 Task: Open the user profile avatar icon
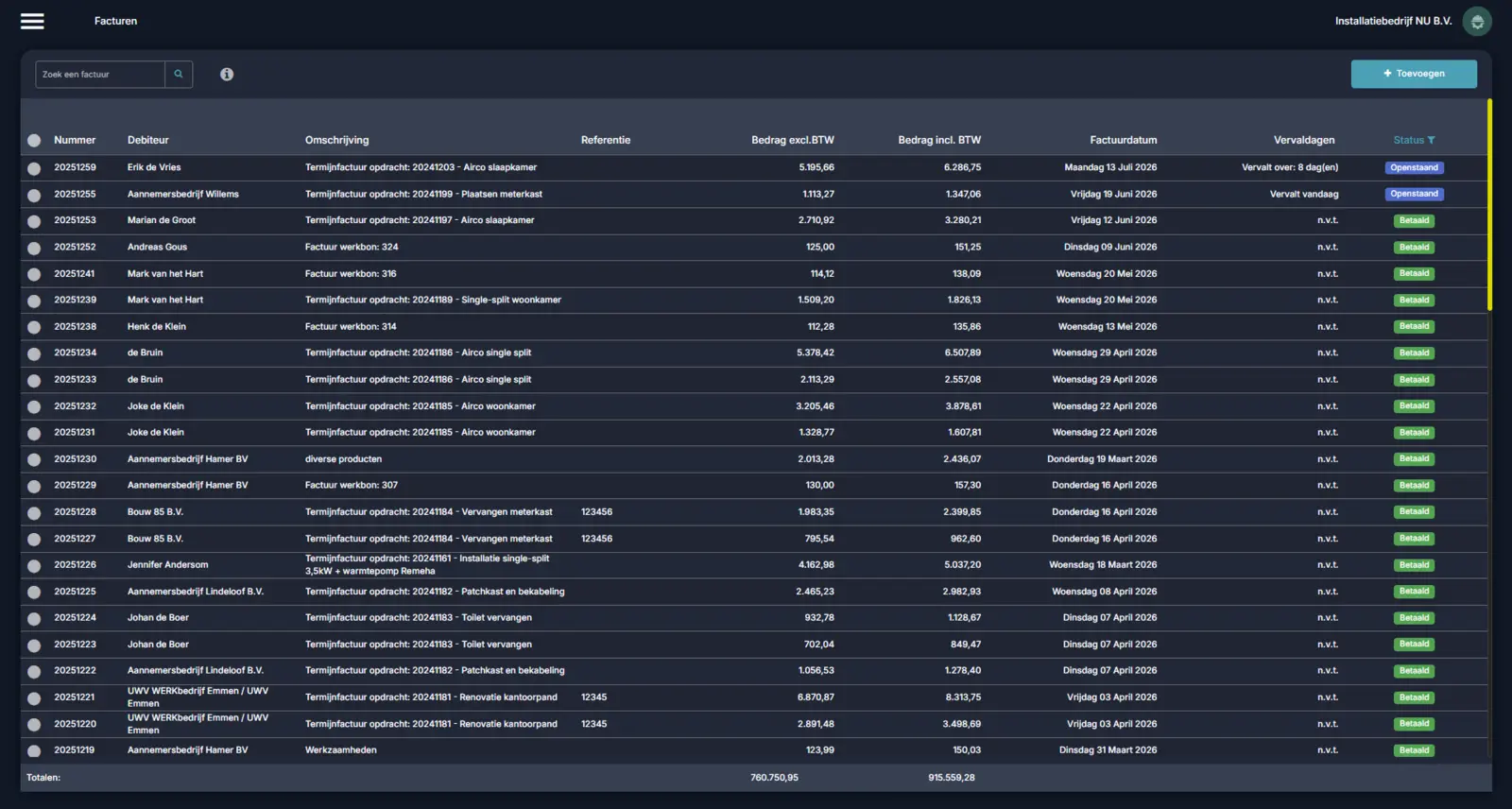[x=1477, y=21]
